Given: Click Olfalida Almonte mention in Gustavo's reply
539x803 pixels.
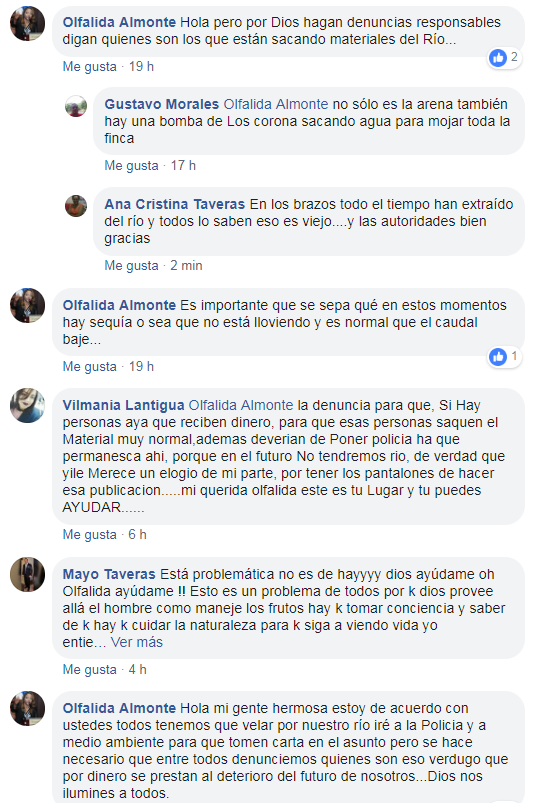Looking at the screenshot, I should point(276,104).
